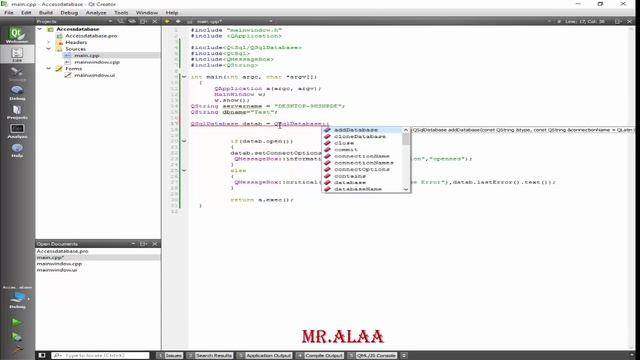Open the main.cpp document selector dropdown

click(x=271, y=21)
